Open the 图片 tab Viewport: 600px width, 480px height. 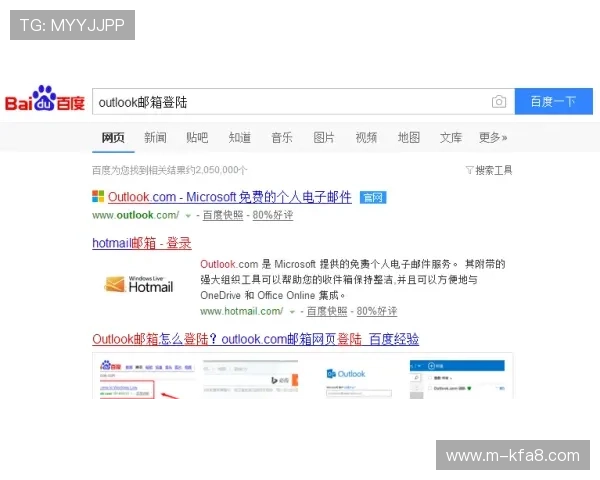[x=324, y=137]
